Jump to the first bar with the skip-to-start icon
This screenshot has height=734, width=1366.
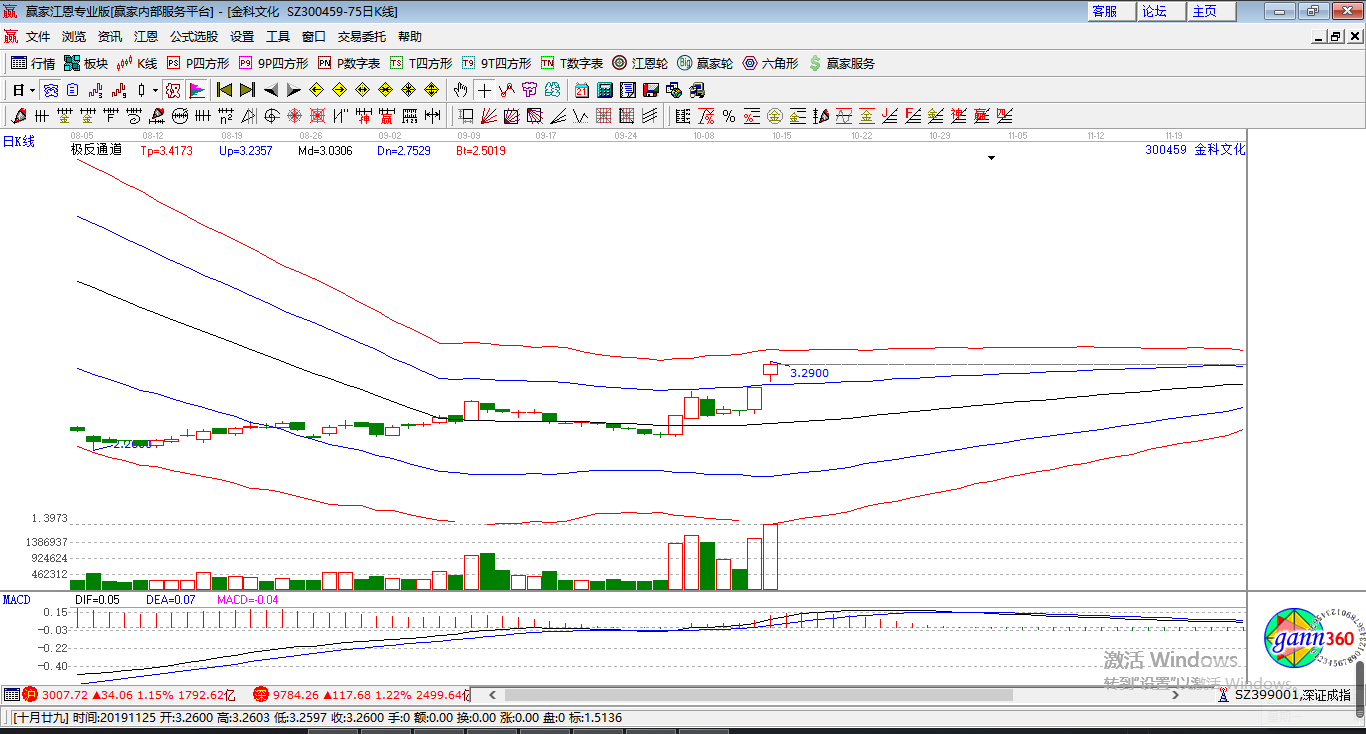pos(224,90)
